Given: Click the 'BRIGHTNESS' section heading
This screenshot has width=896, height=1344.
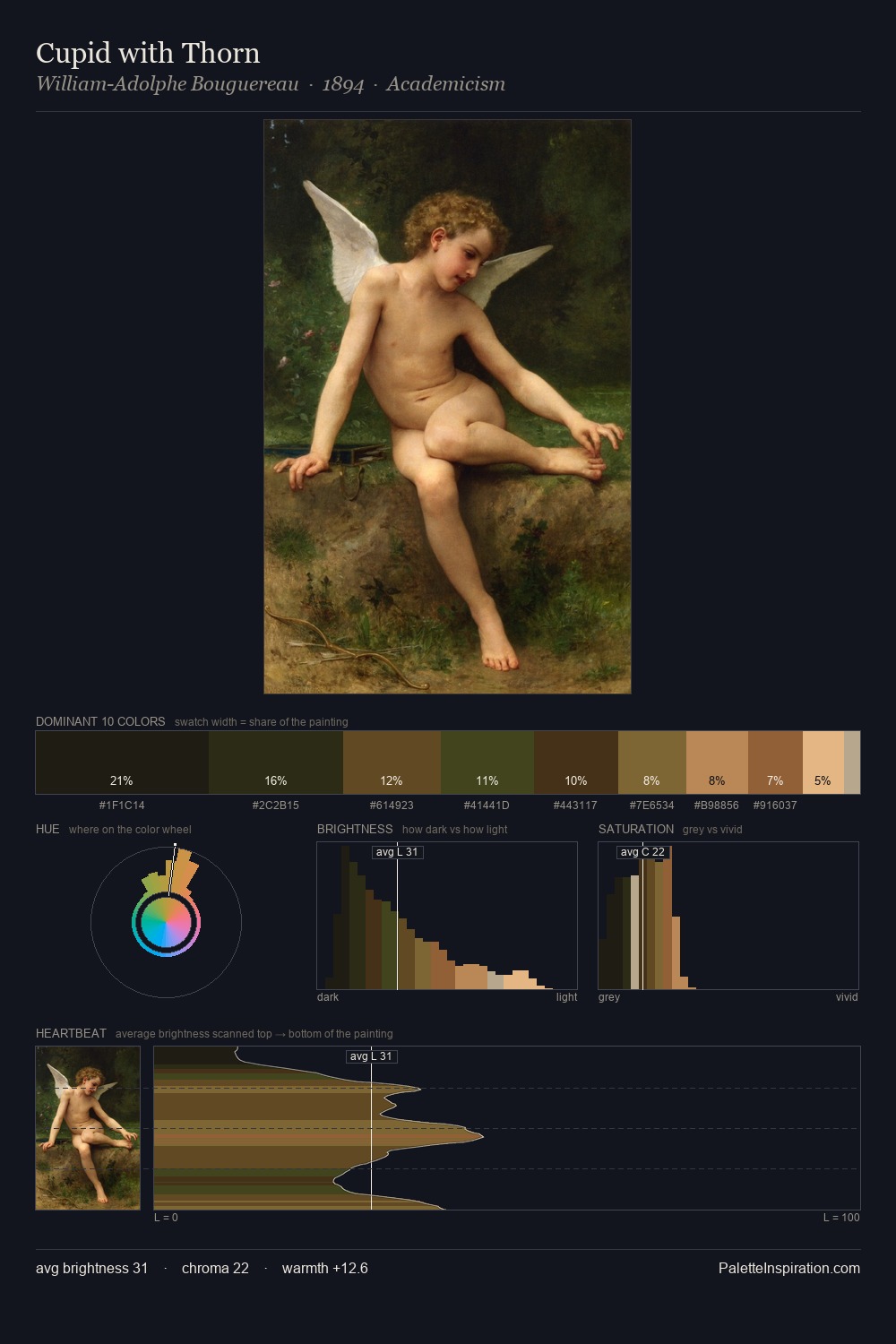Looking at the screenshot, I should coord(355,829).
